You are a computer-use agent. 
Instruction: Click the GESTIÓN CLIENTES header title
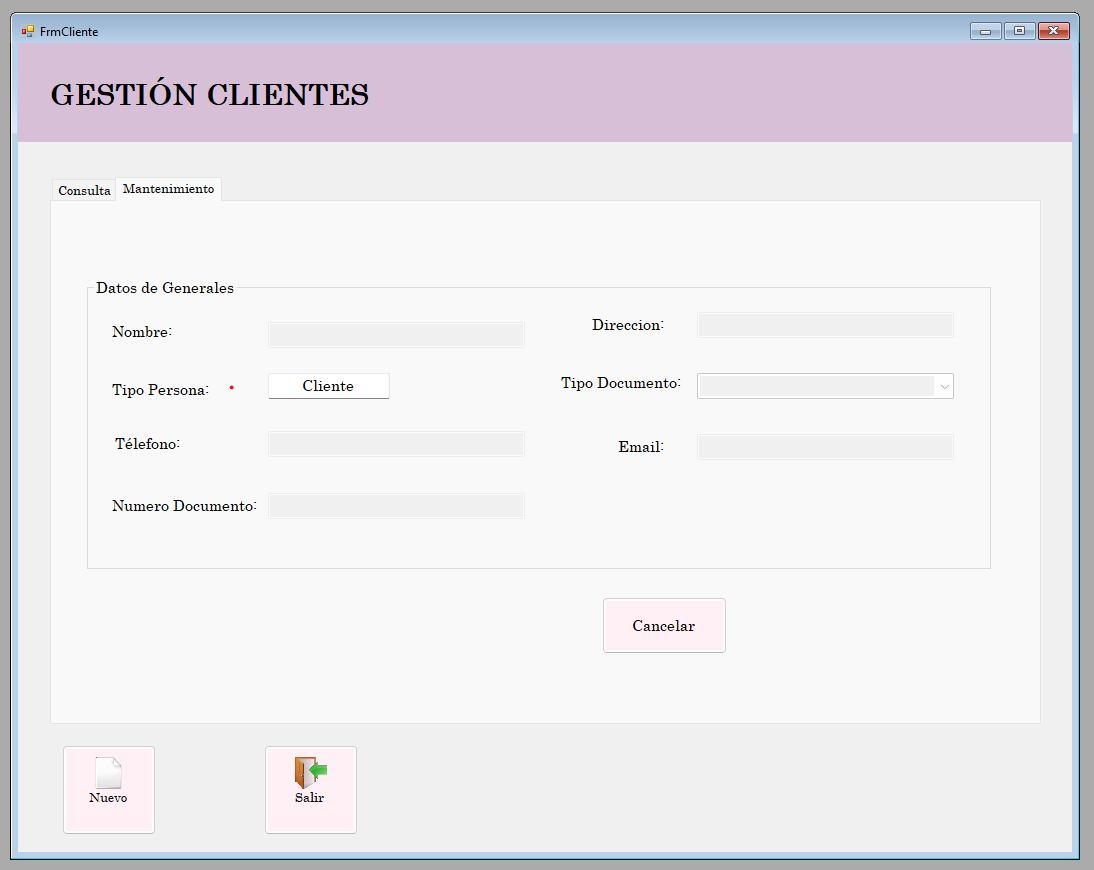pyautogui.click(x=210, y=94)
